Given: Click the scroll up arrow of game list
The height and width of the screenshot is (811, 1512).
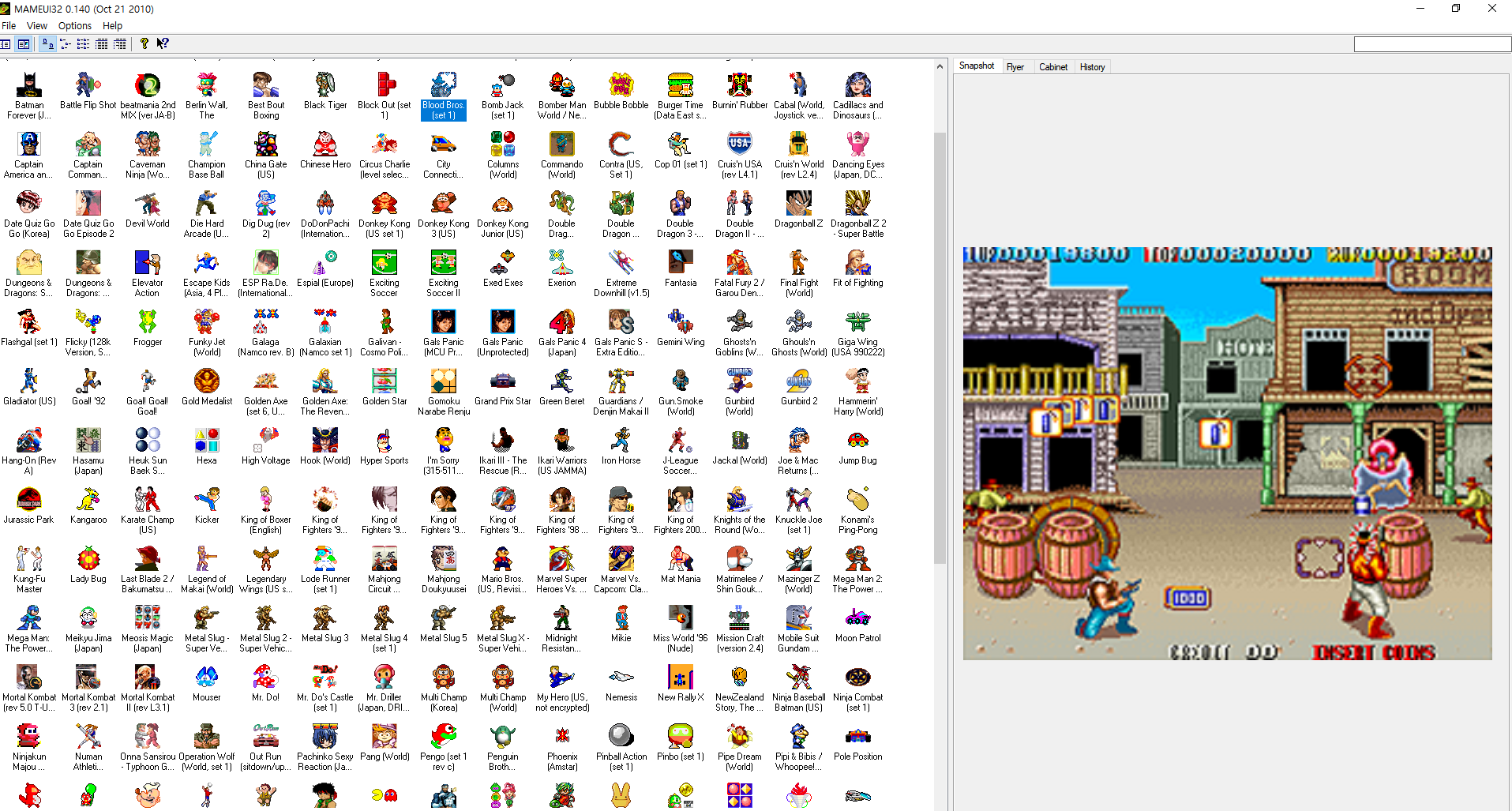Looking at the screenshot, I should (x=940, y=66).
